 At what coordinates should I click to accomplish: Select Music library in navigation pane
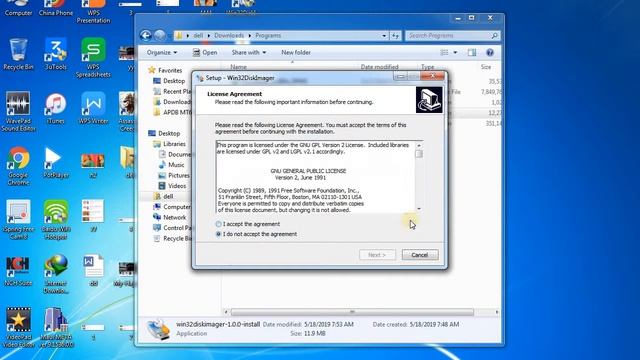171,164
